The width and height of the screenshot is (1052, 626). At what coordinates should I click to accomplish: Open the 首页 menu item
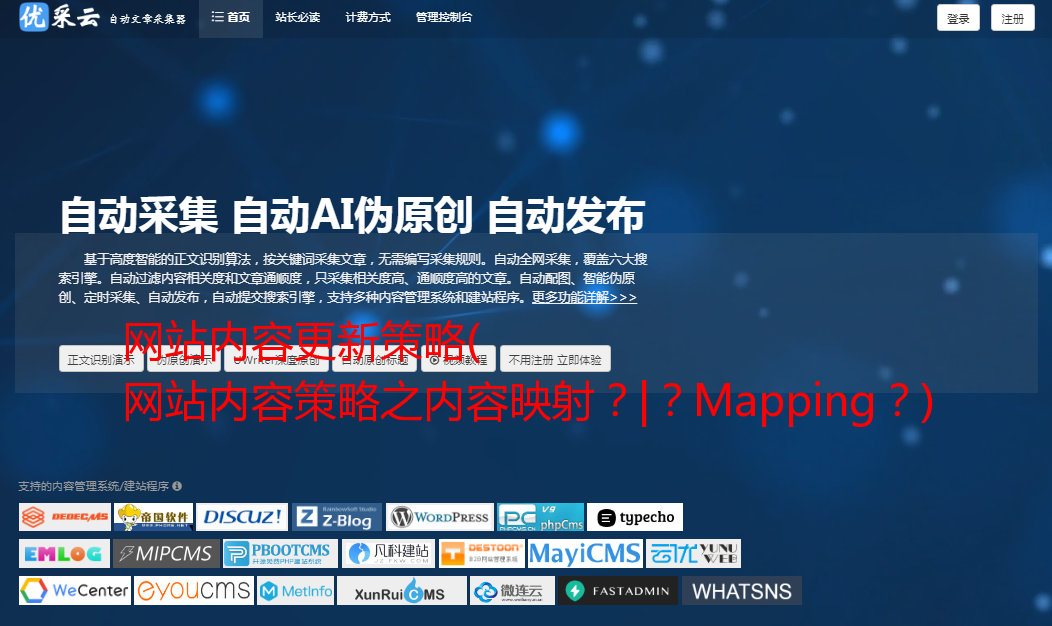[x=231, y=17]
